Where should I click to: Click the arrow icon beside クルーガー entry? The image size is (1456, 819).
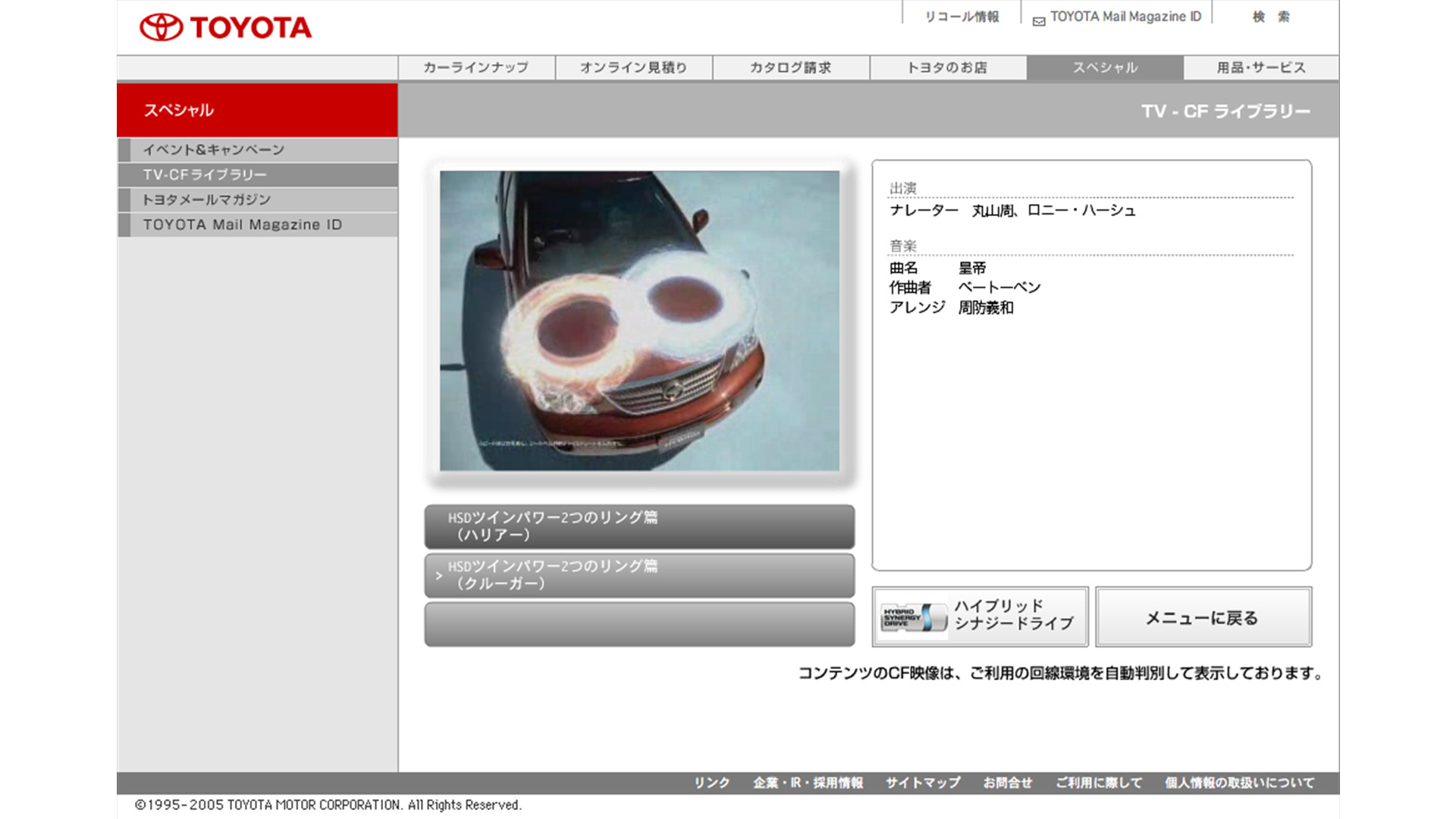click(x=438, y=576)
